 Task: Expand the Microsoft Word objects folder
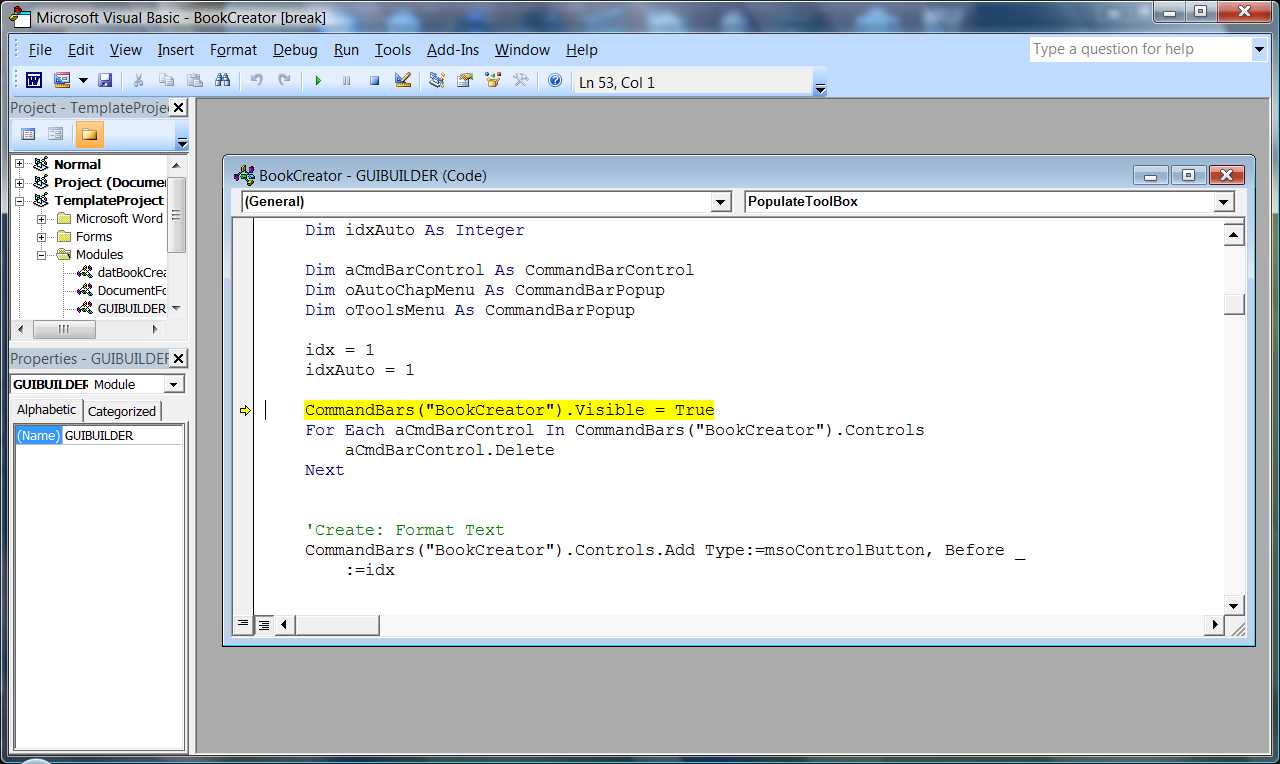coord(42,218)
